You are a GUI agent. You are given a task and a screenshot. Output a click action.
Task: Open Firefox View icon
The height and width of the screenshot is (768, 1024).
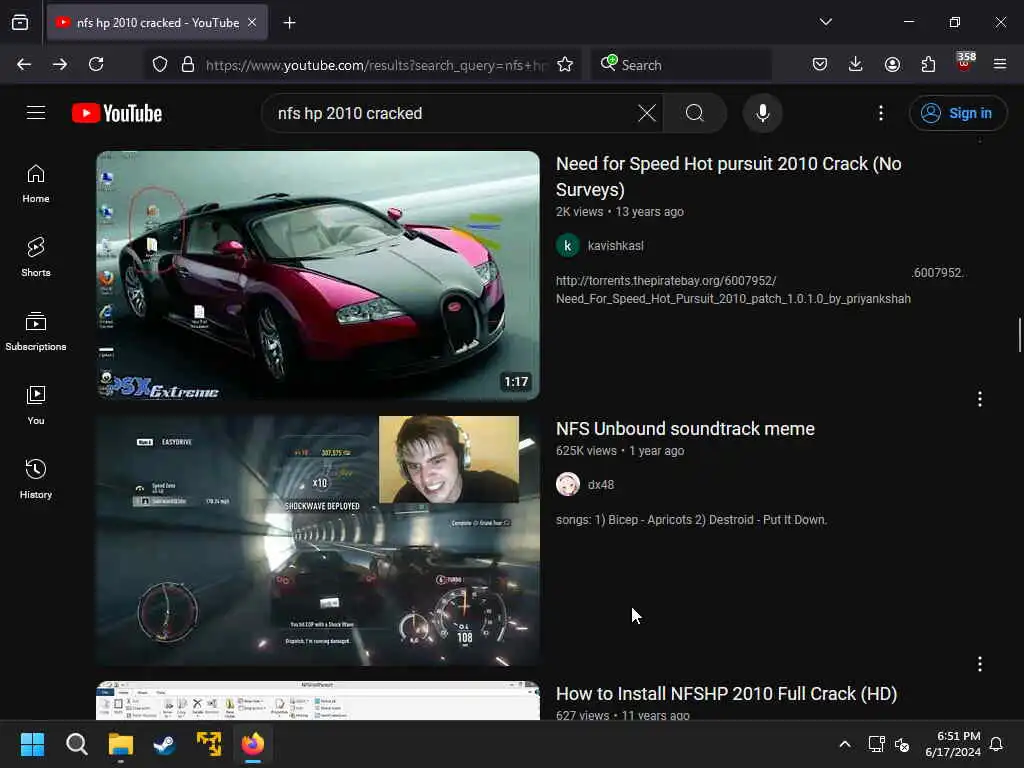[20, 22]
